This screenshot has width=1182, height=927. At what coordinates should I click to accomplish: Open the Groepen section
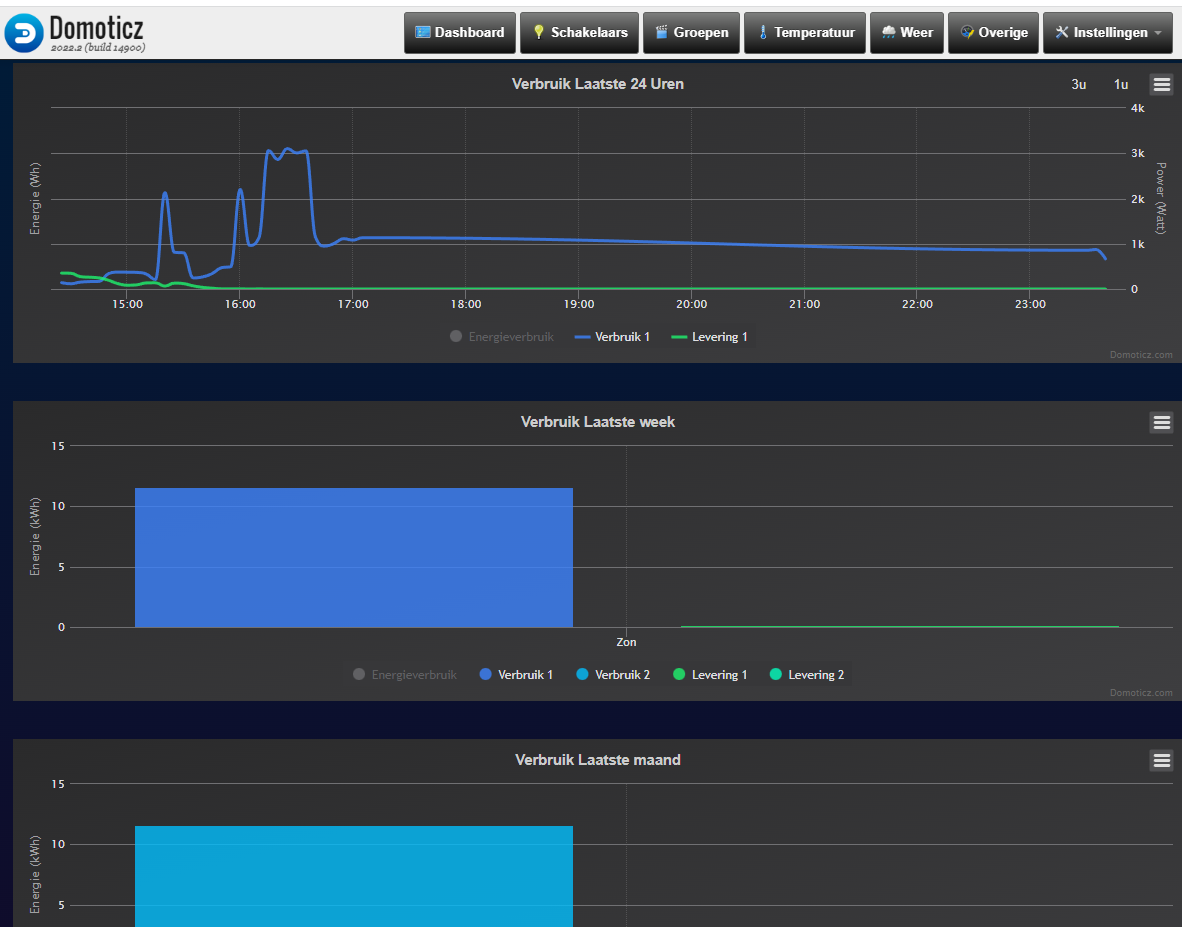coord(691,32)
